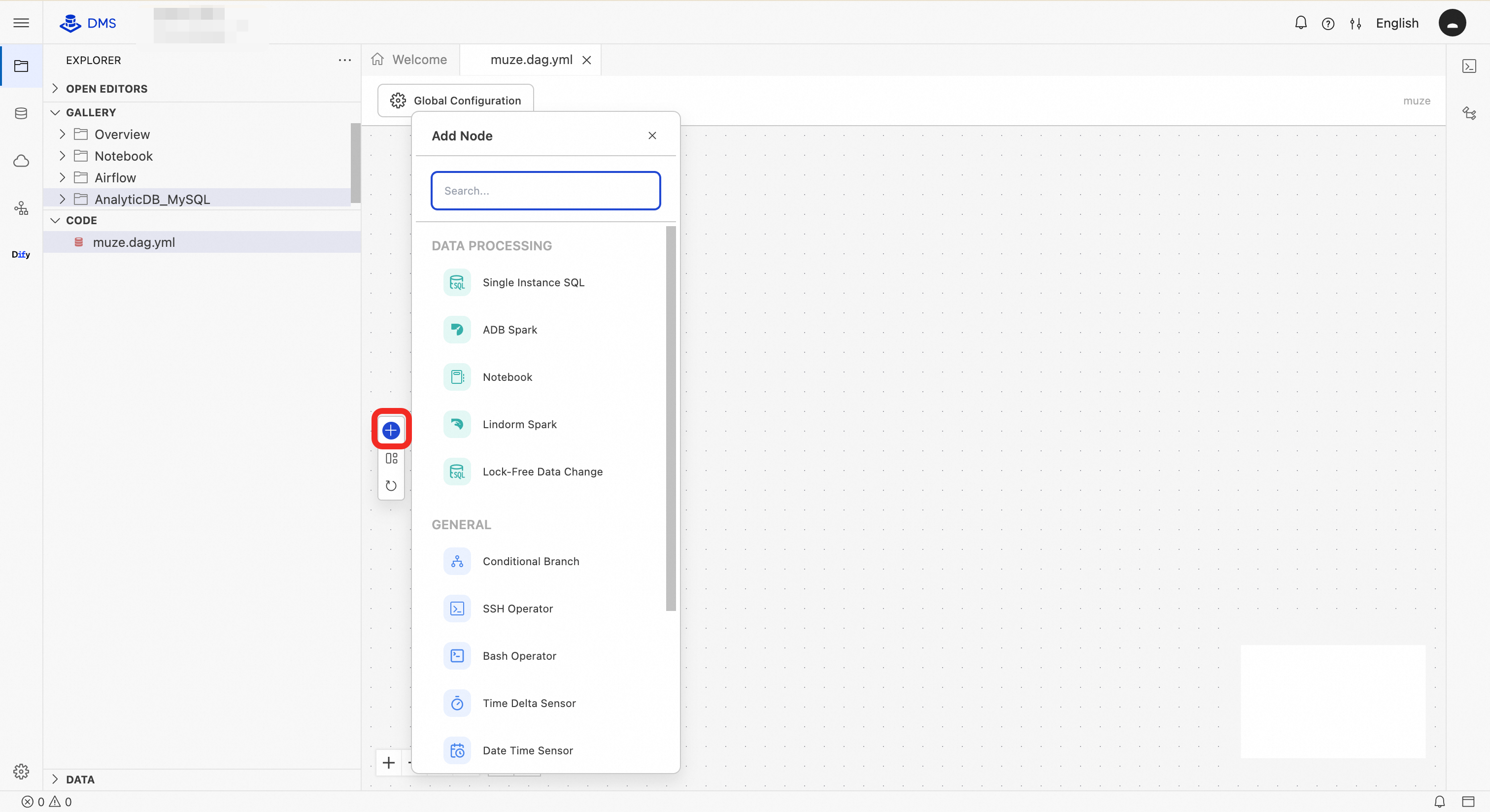Click the zoom in plus on canvas
Image resolution: width=1490 pixels, height=812 pixels.
389,762
